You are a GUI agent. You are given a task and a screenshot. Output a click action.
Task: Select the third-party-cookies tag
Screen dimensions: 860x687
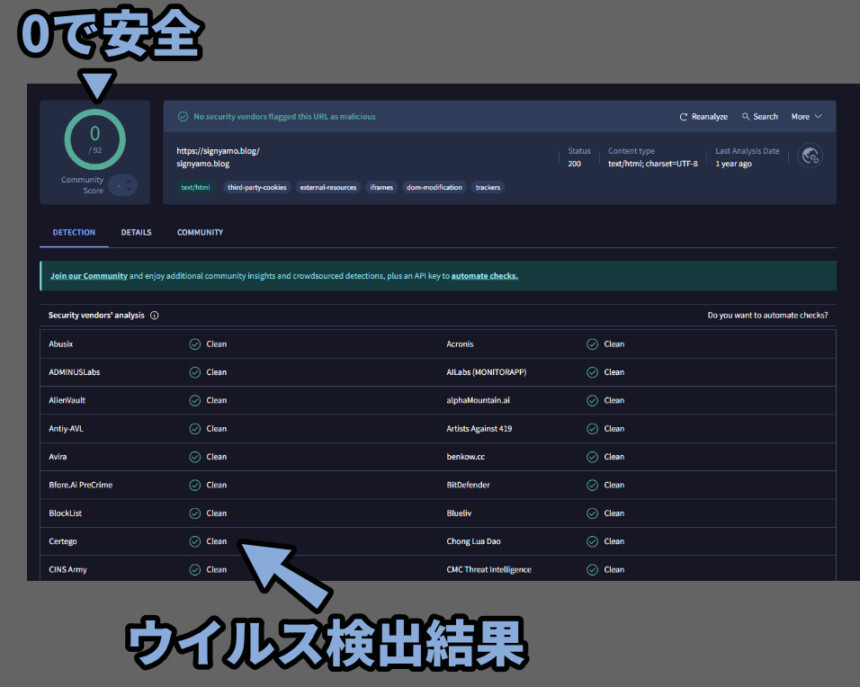[x=257, y=188]
